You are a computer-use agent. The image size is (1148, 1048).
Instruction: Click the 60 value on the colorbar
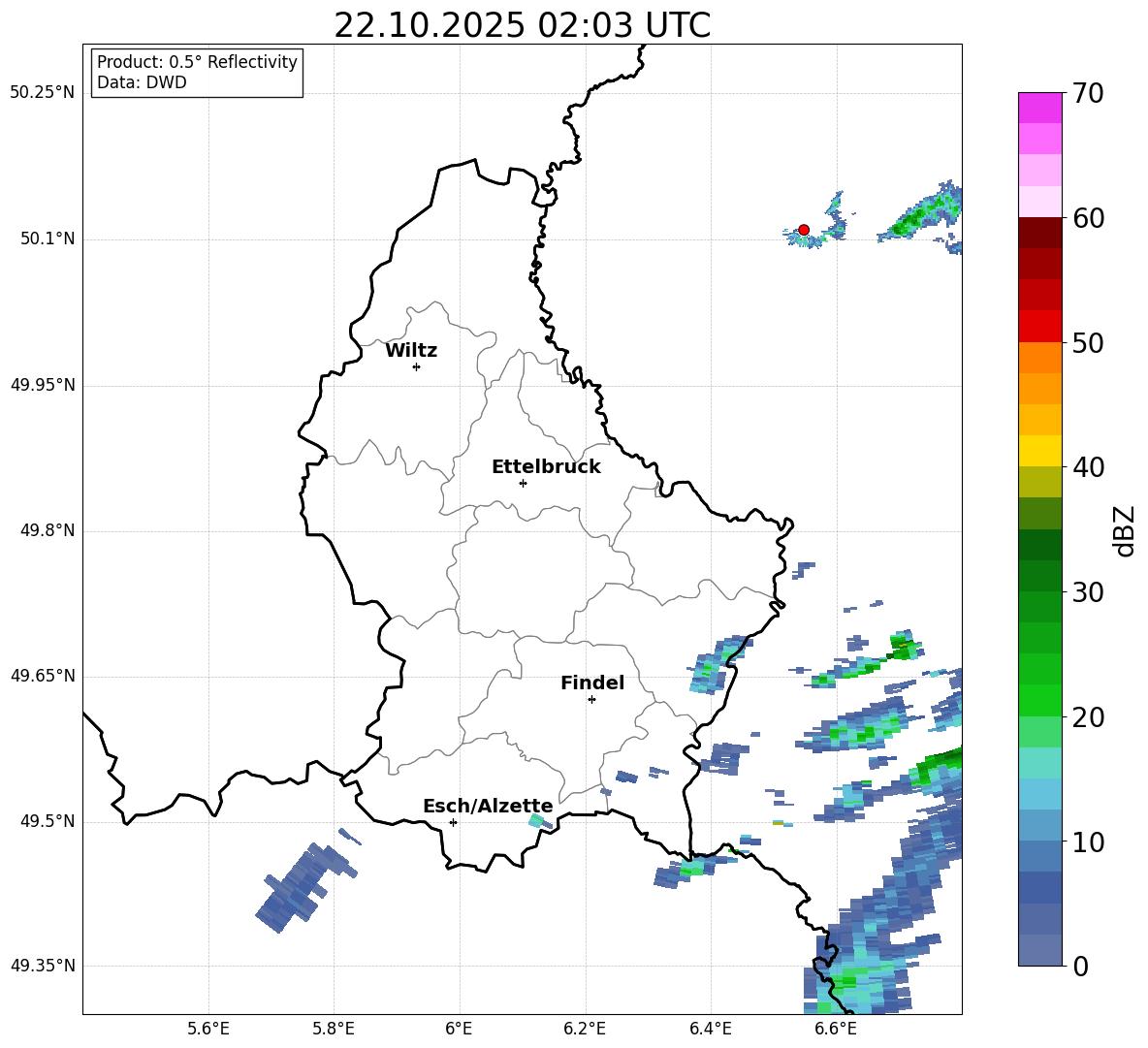click(1088, 218)
